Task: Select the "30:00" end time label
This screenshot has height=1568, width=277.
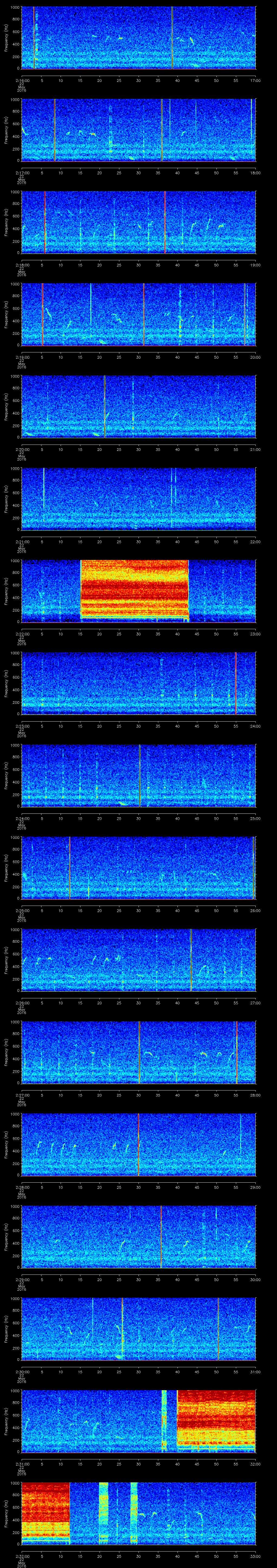Action: point(255,1279)
